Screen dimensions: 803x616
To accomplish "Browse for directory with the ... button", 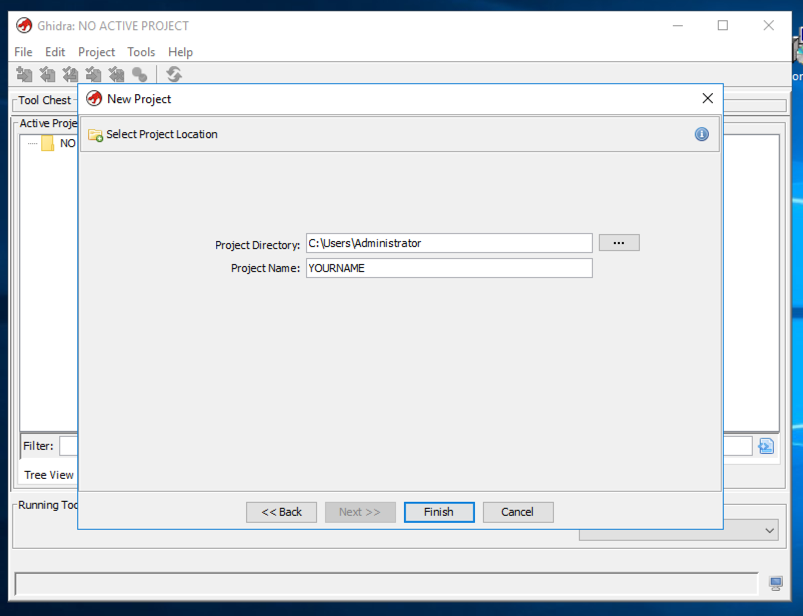I will [x=619, y=243].
